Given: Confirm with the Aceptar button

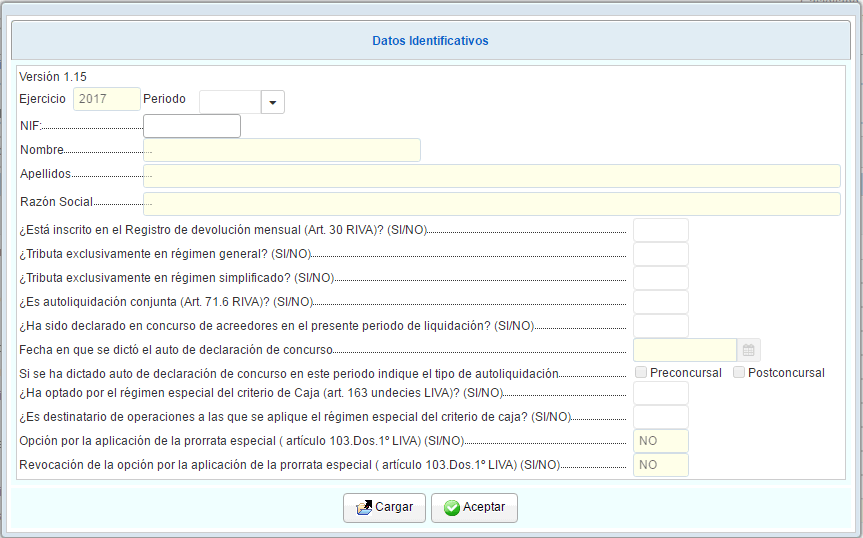Looking at the screenshot, I should pyautogui.click(x=474, y=508).
